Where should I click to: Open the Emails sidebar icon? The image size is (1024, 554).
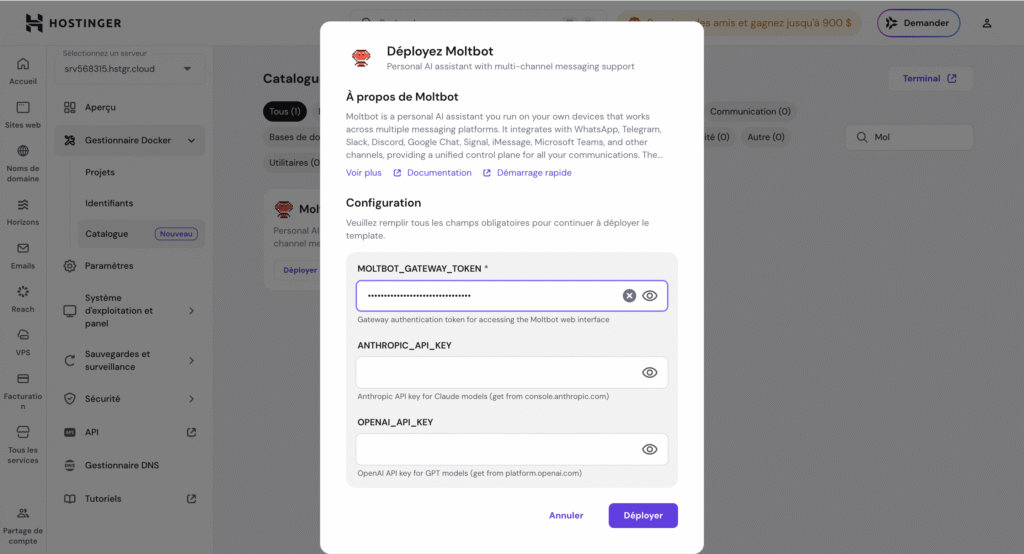coord(23,249)
